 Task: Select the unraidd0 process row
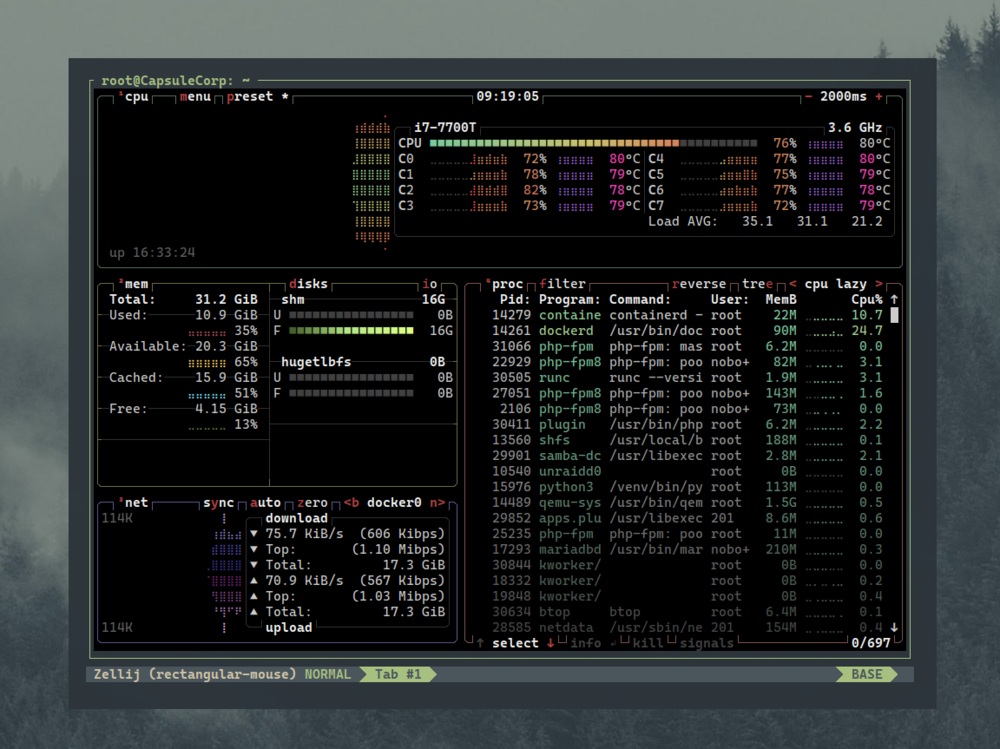688,471
